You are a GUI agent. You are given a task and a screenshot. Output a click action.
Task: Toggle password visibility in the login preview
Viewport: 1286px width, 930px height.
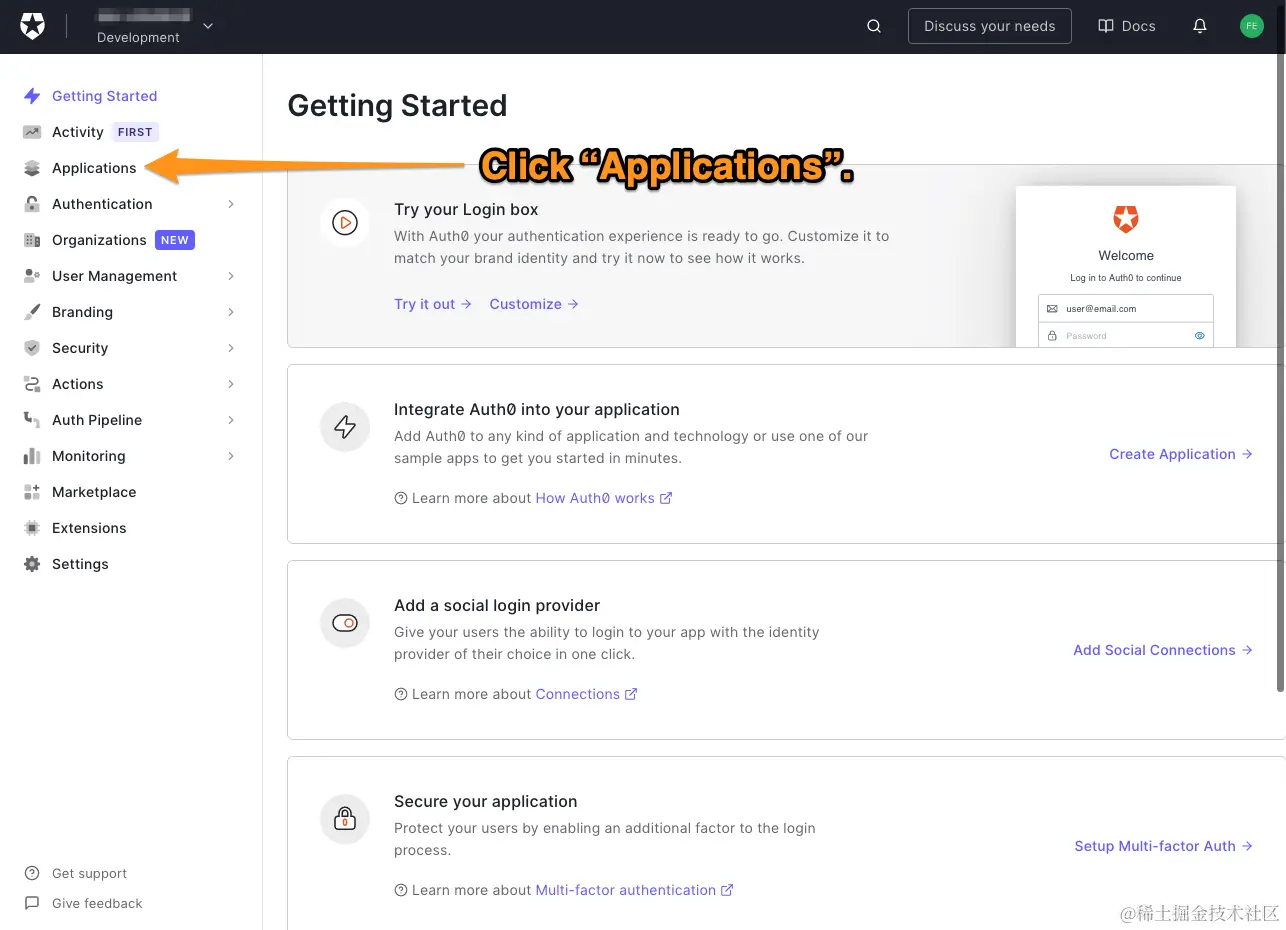1199,335
